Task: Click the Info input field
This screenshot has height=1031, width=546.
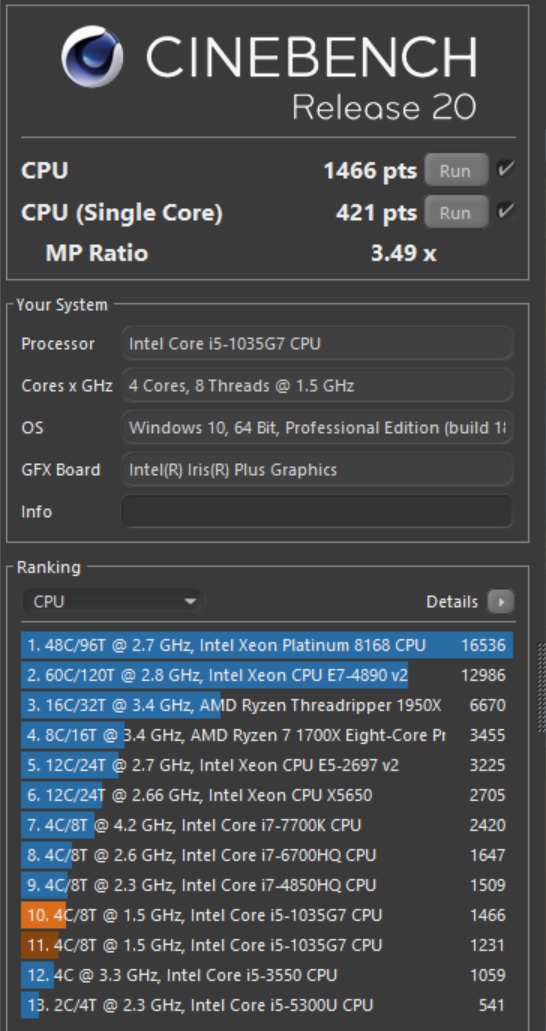Action: [316, 511]
